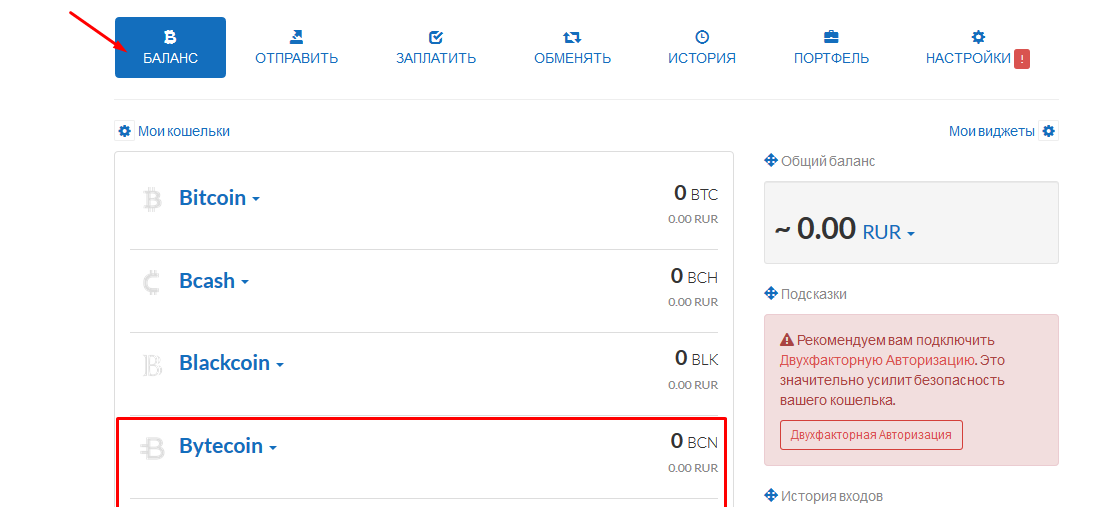Viewport: 1119px width, 507px height.
Task: Click the move handle icon for Подсказки
Action: click(x=771, y=293)
